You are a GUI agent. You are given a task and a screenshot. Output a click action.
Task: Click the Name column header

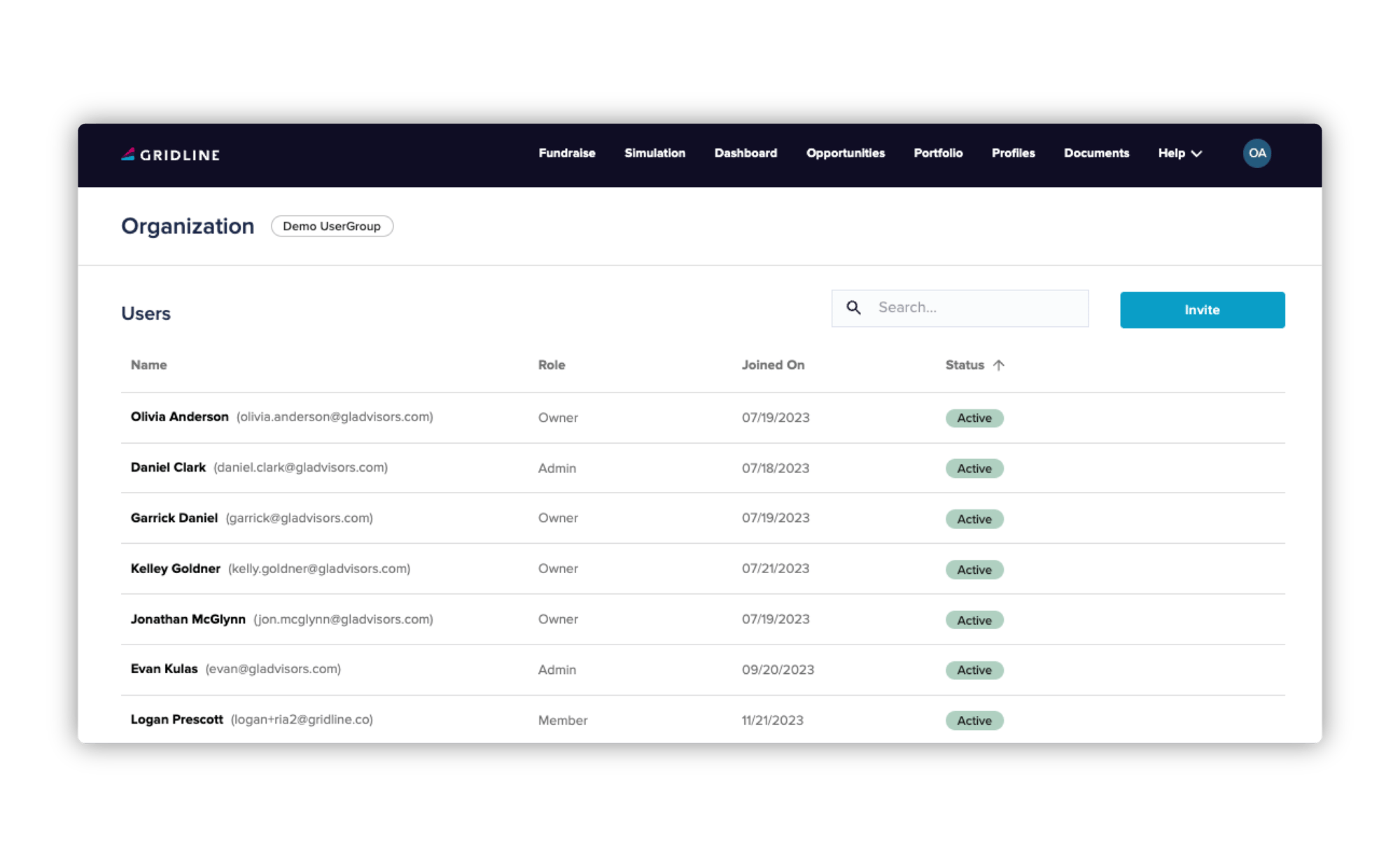(148, 365)
